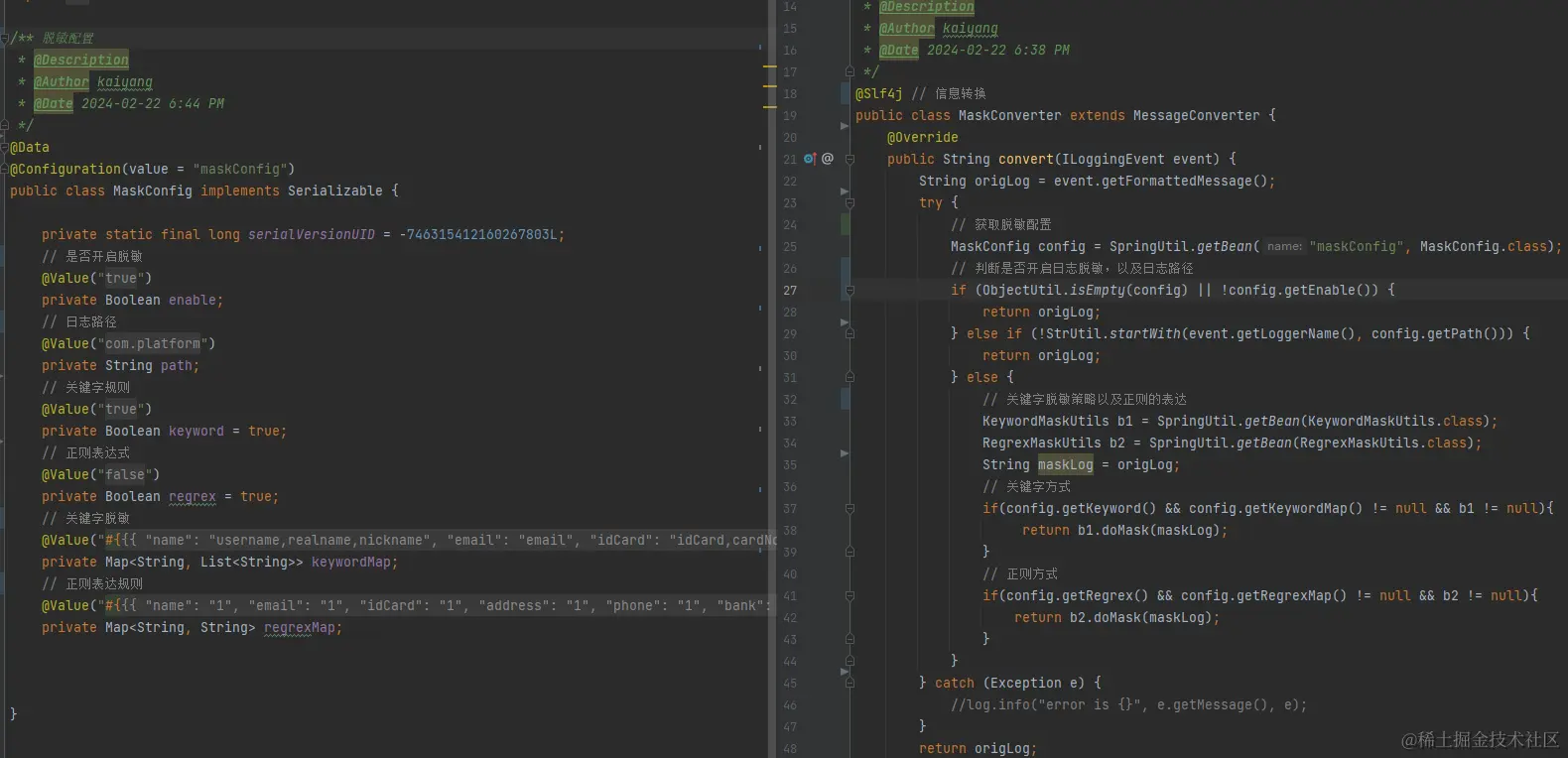Click the enable field in private Boolean enable

(193, 300)
